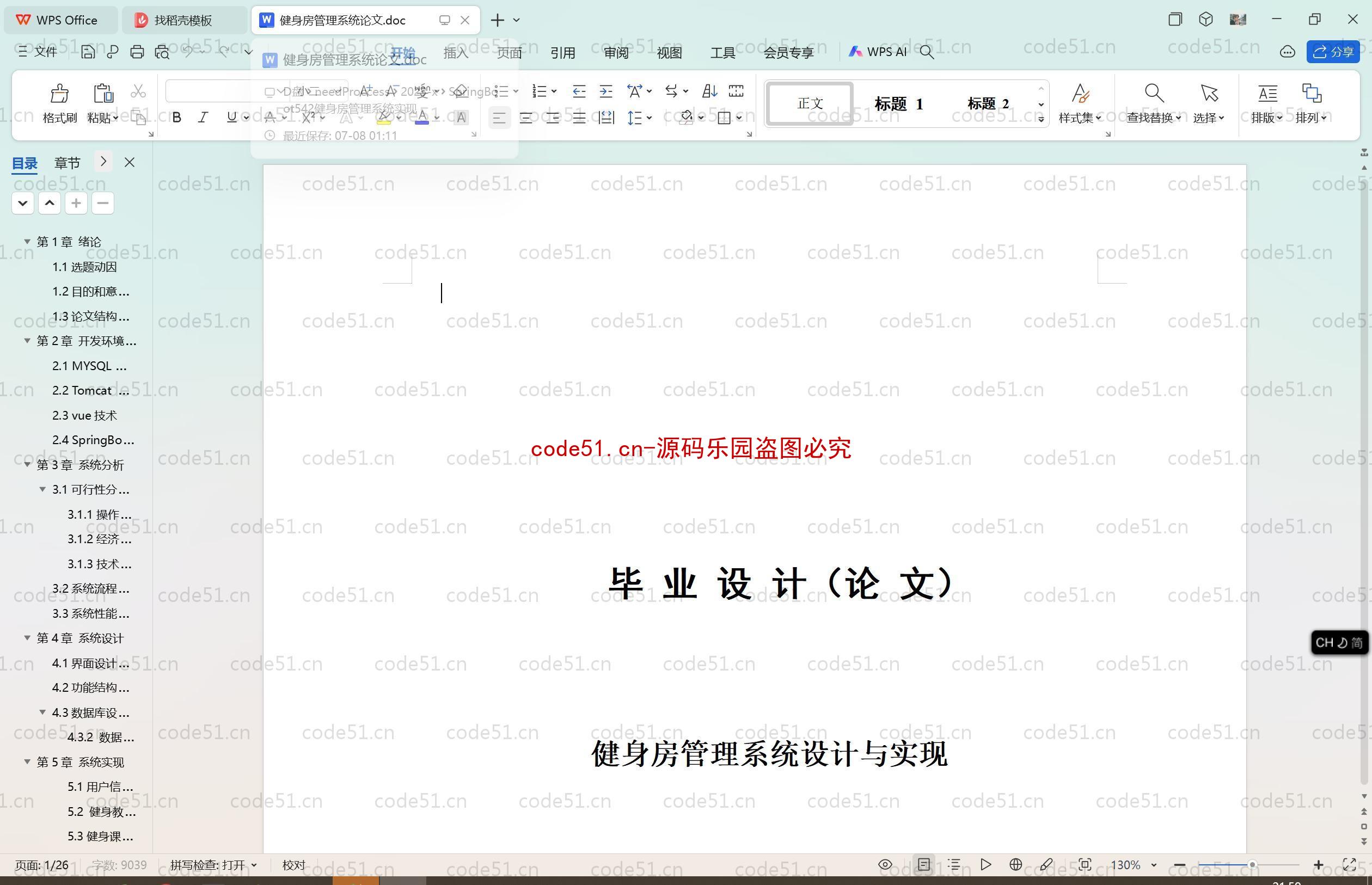
Task: Apply the 标题 1 style
Action: [898, 104]
